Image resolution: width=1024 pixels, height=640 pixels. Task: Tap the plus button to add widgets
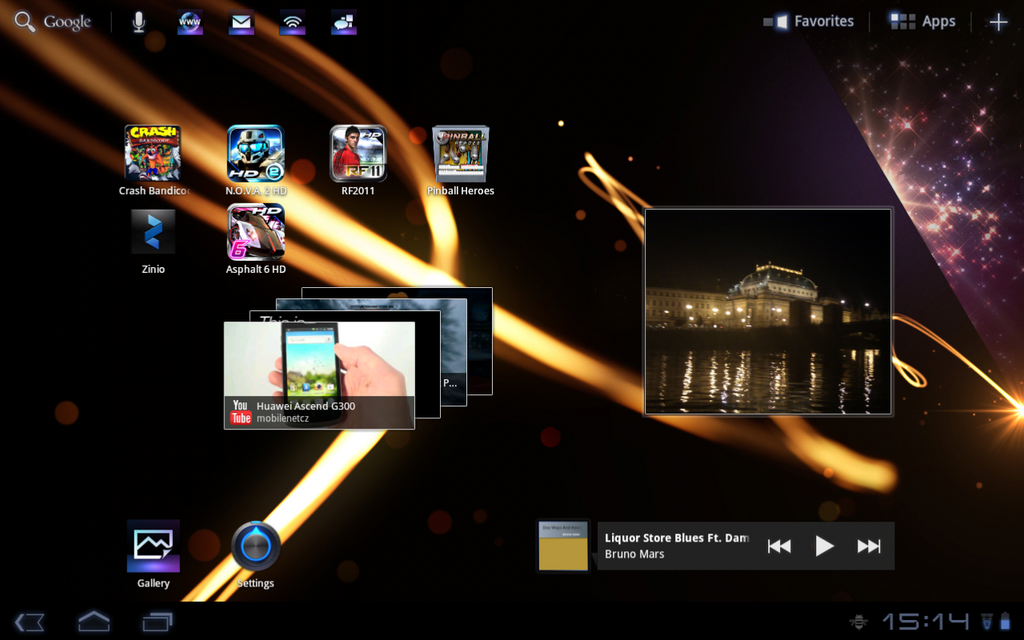tap(998, 20)
